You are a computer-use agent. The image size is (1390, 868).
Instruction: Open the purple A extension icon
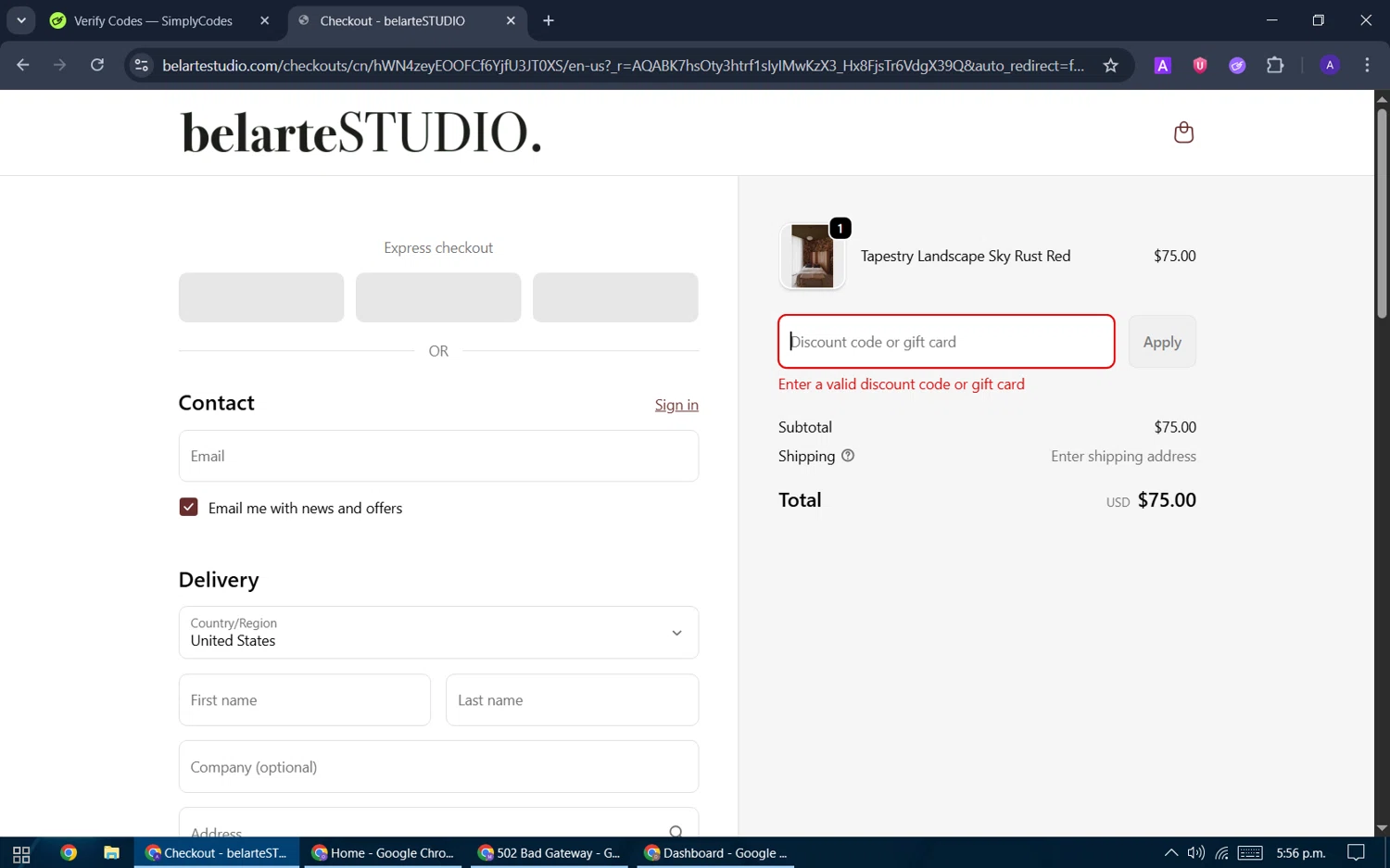point(1162,65)
